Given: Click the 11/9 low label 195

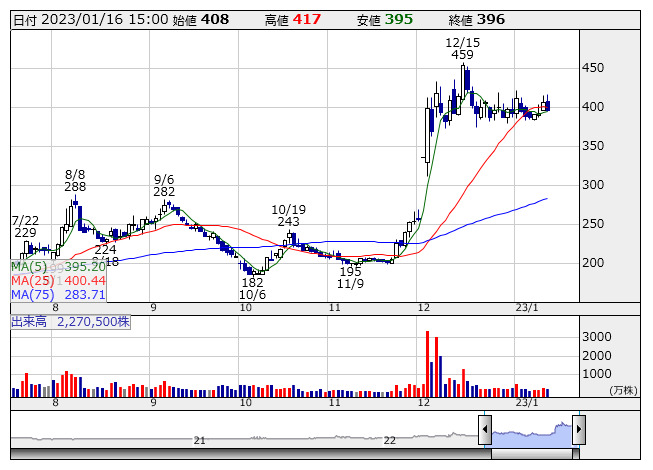Looking at the screenshot, I should coord(350,272).
